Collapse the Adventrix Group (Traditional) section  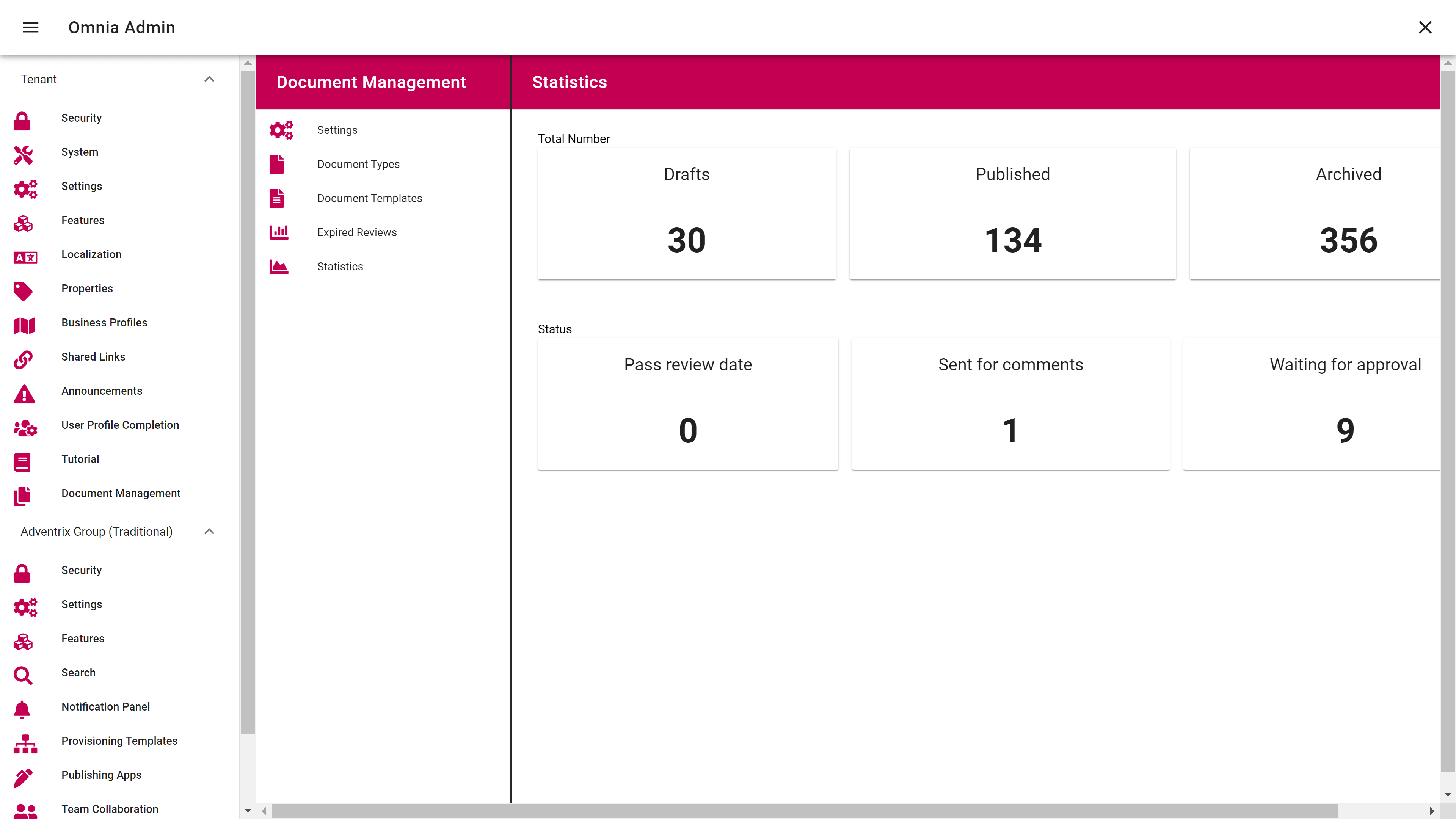point(209,531)
